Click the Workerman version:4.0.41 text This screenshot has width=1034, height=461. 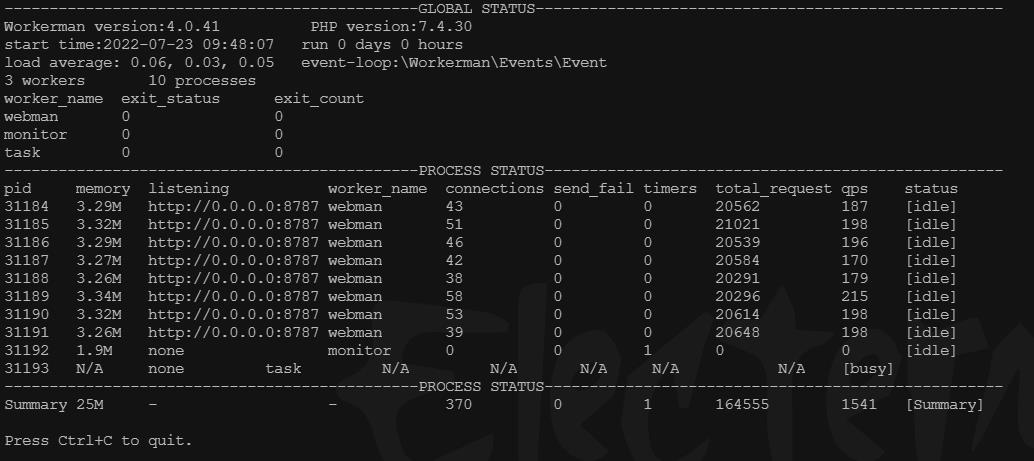112,27
